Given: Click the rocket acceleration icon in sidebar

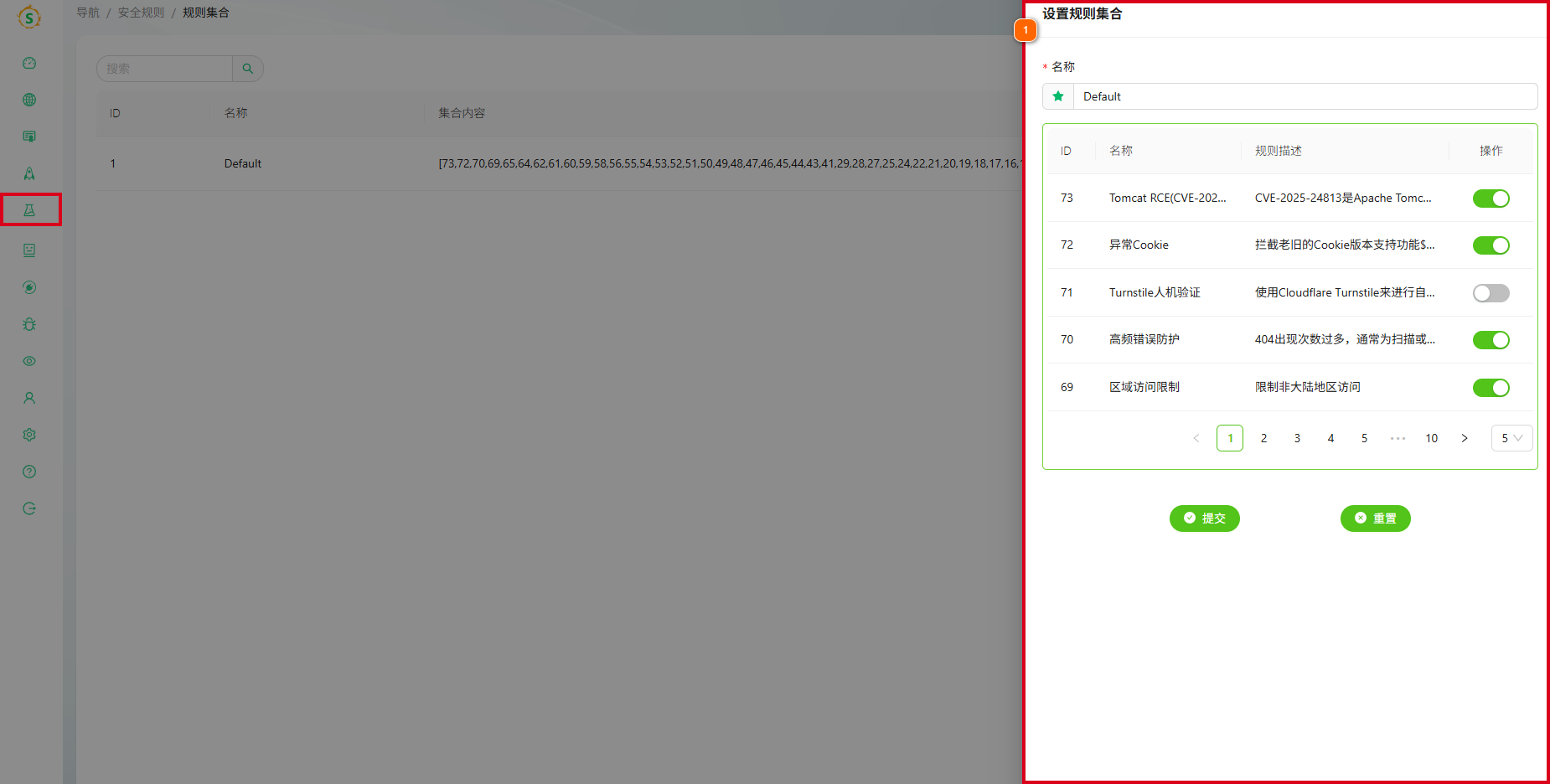Looking at the screenshot, I should click(x=29, y=173).
